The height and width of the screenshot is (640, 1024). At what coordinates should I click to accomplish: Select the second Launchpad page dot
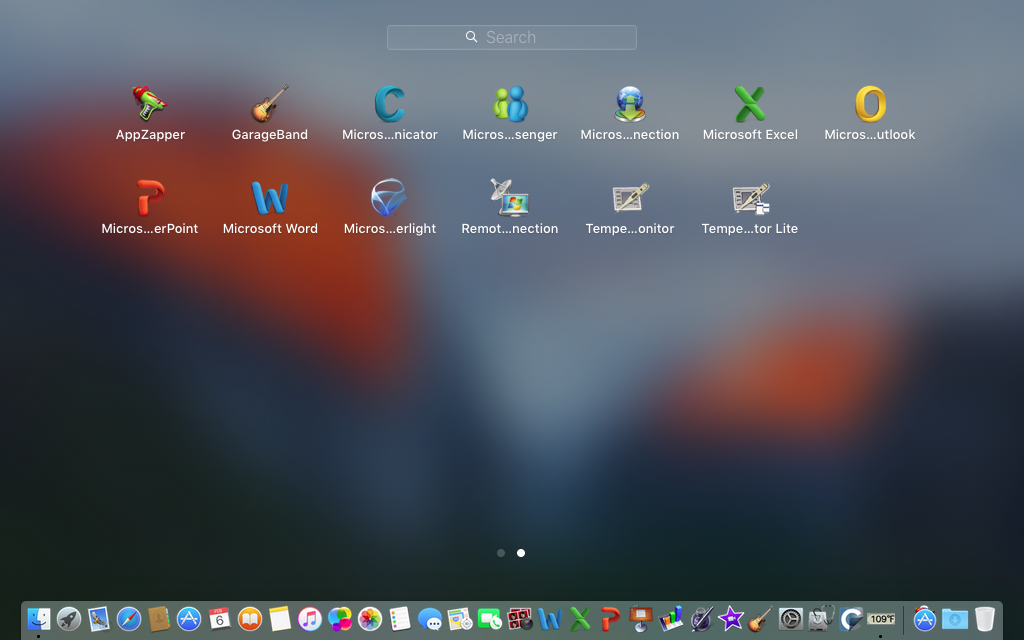click(520, 553)
